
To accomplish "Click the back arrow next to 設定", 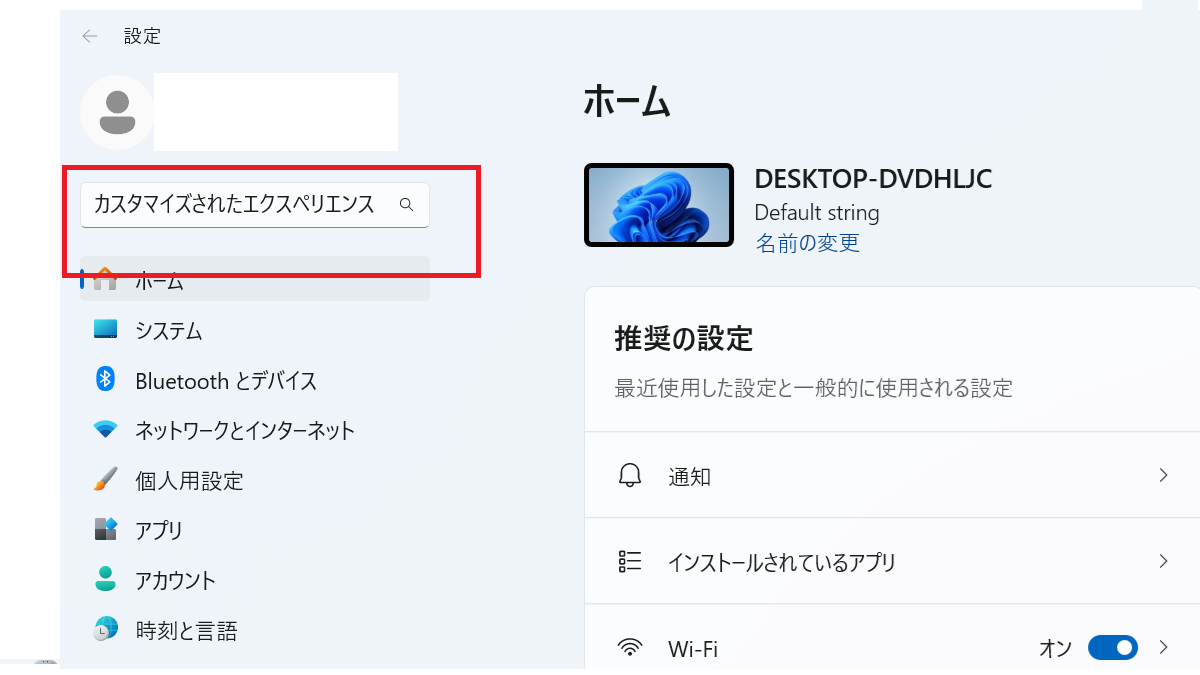I will (90, 36).
